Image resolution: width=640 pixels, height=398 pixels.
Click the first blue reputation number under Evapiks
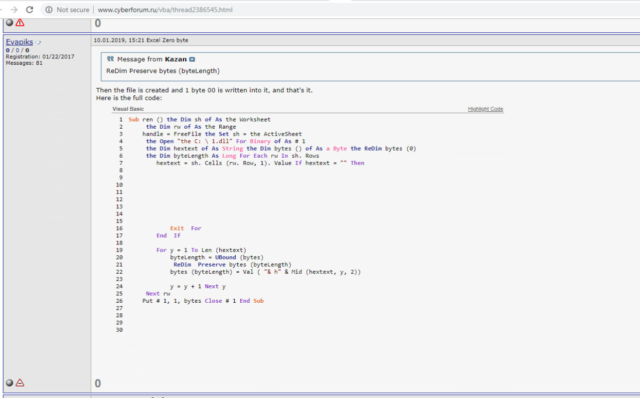pos(7,50)
